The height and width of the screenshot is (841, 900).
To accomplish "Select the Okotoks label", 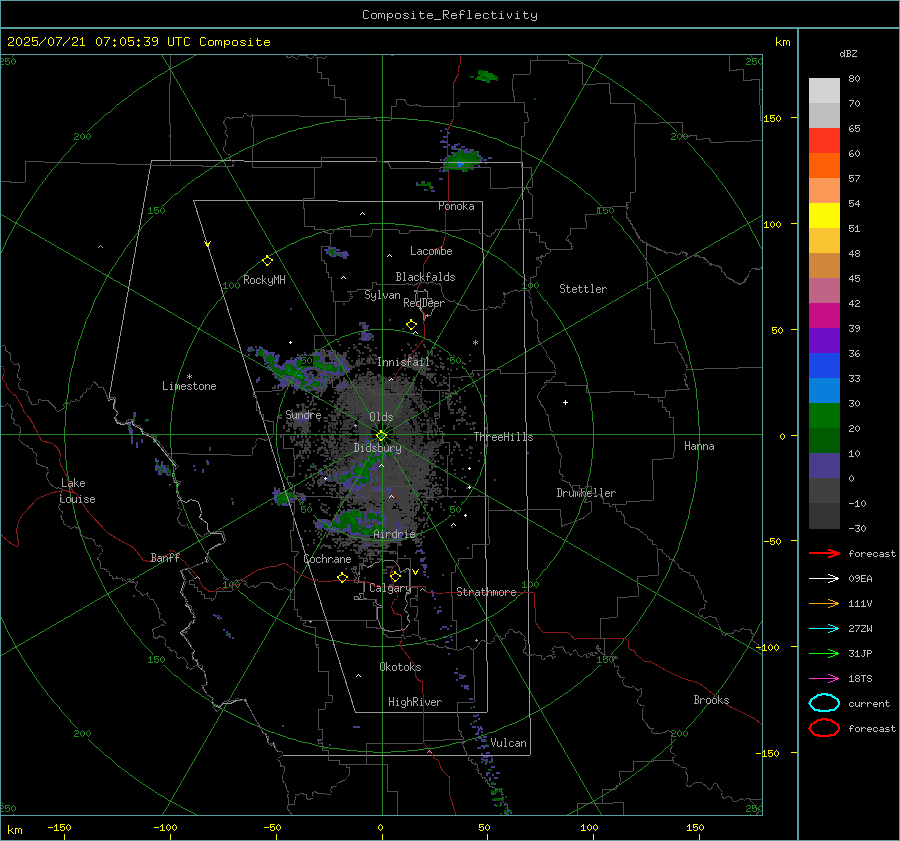I will (x=400, y=667).
